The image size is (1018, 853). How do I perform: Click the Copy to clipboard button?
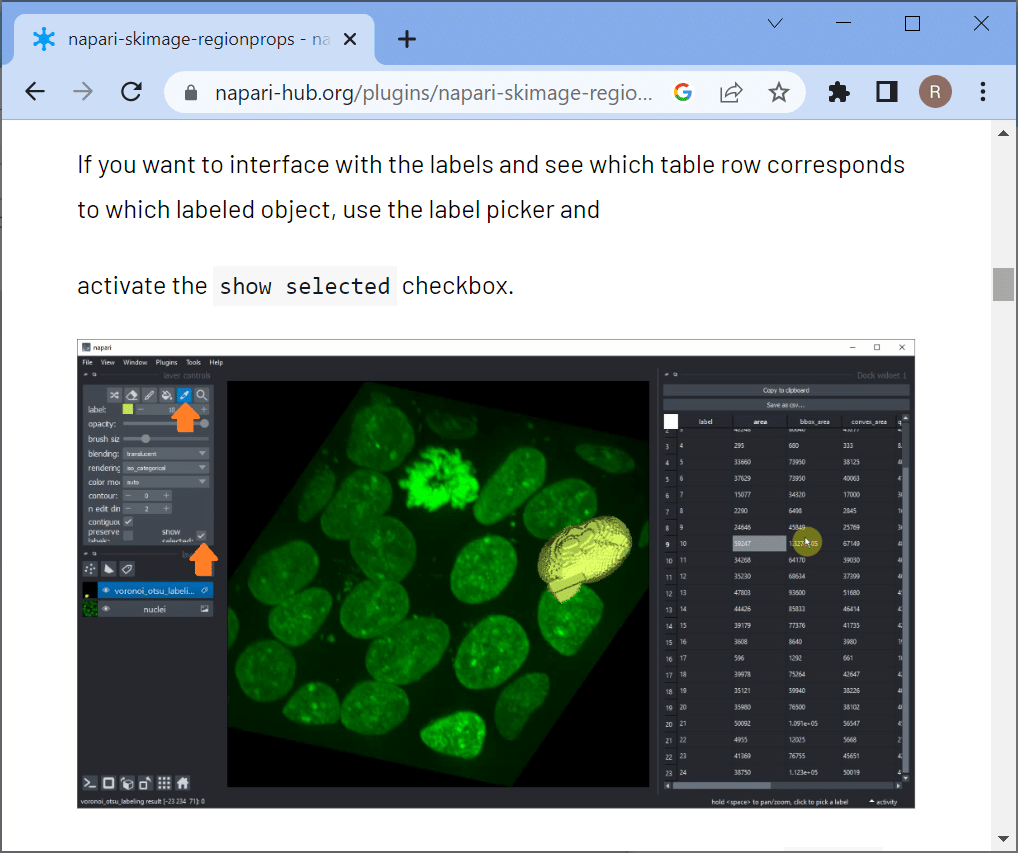[785, 390]
